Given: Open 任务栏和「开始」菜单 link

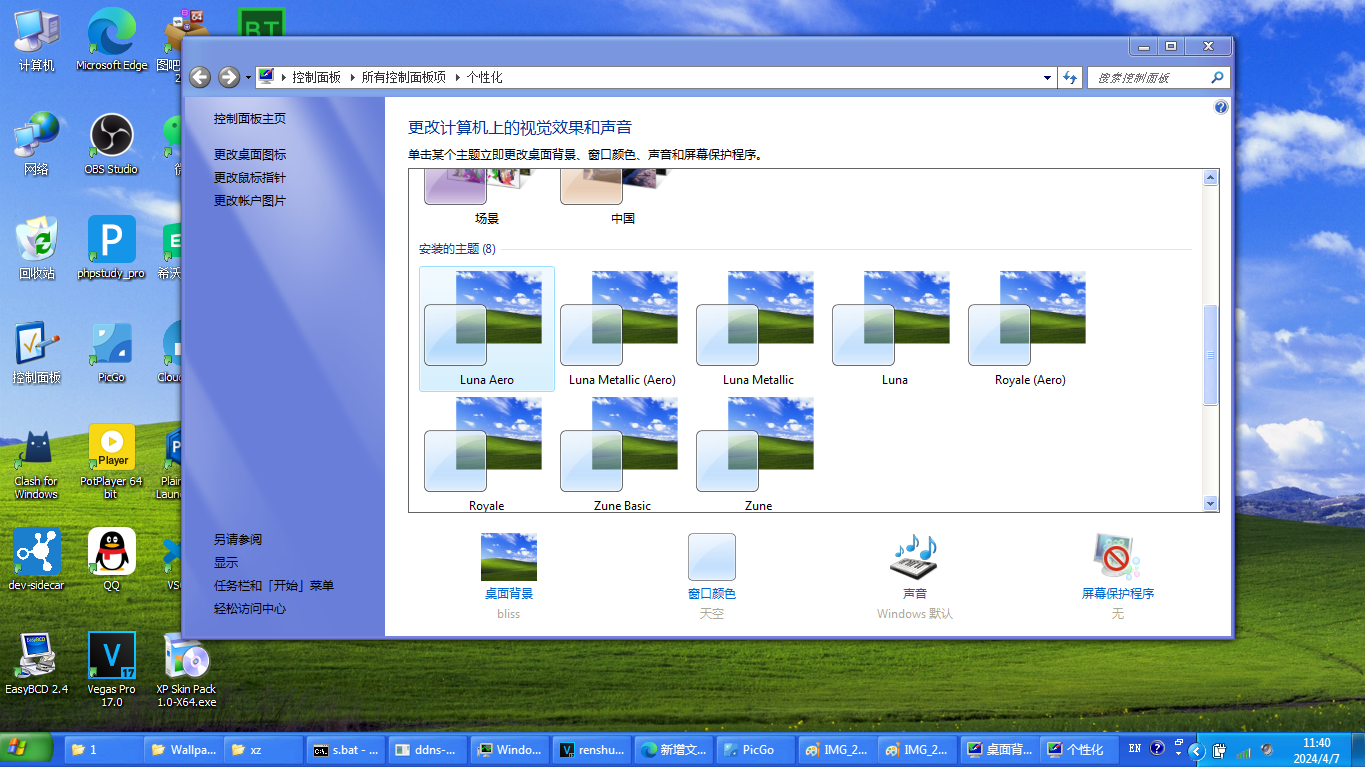Looking at the screenshot, I should tap(273, 585).
